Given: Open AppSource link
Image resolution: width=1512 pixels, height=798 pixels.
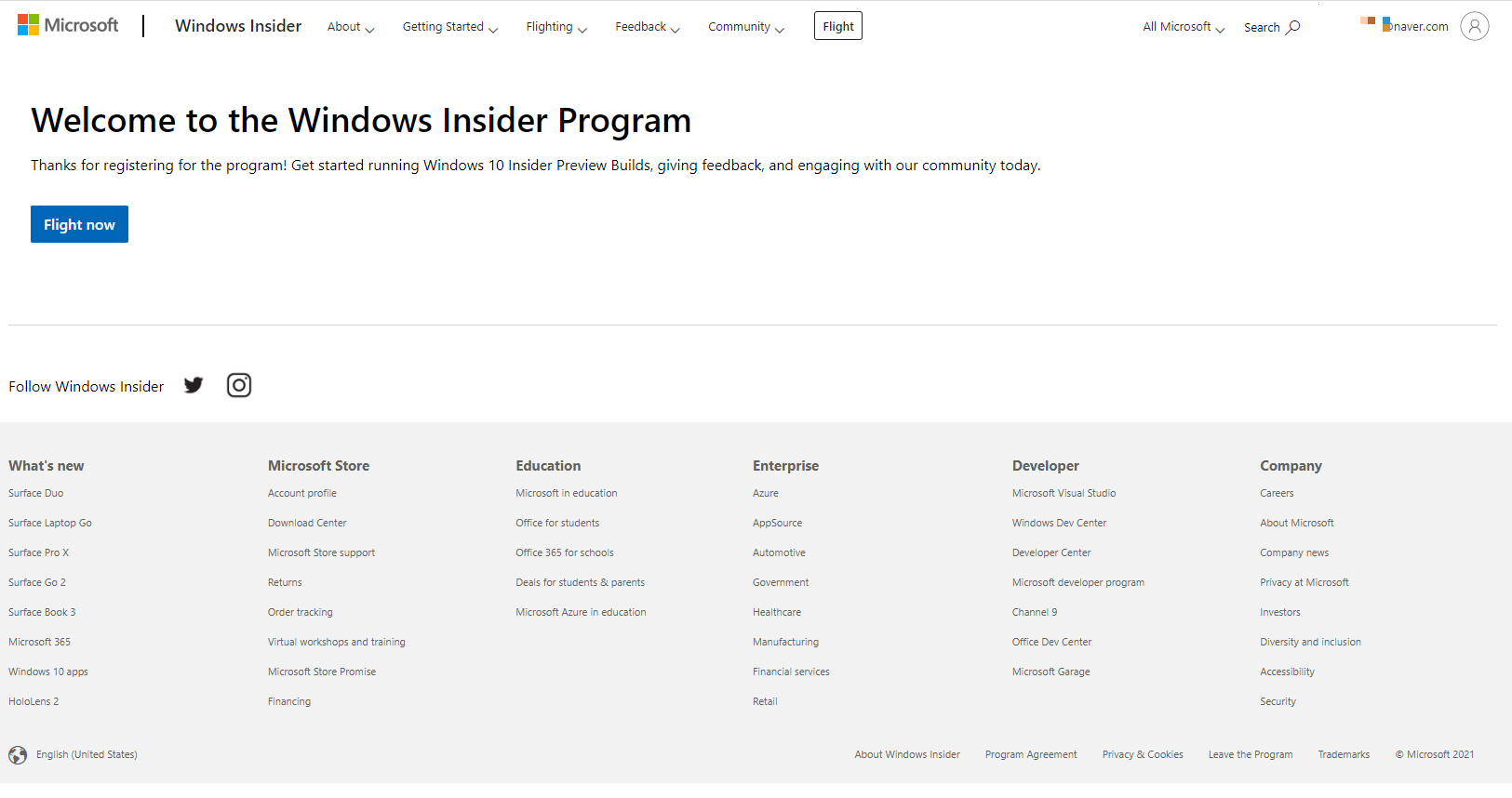Looking at the screenshot, I should pos(778,523).
